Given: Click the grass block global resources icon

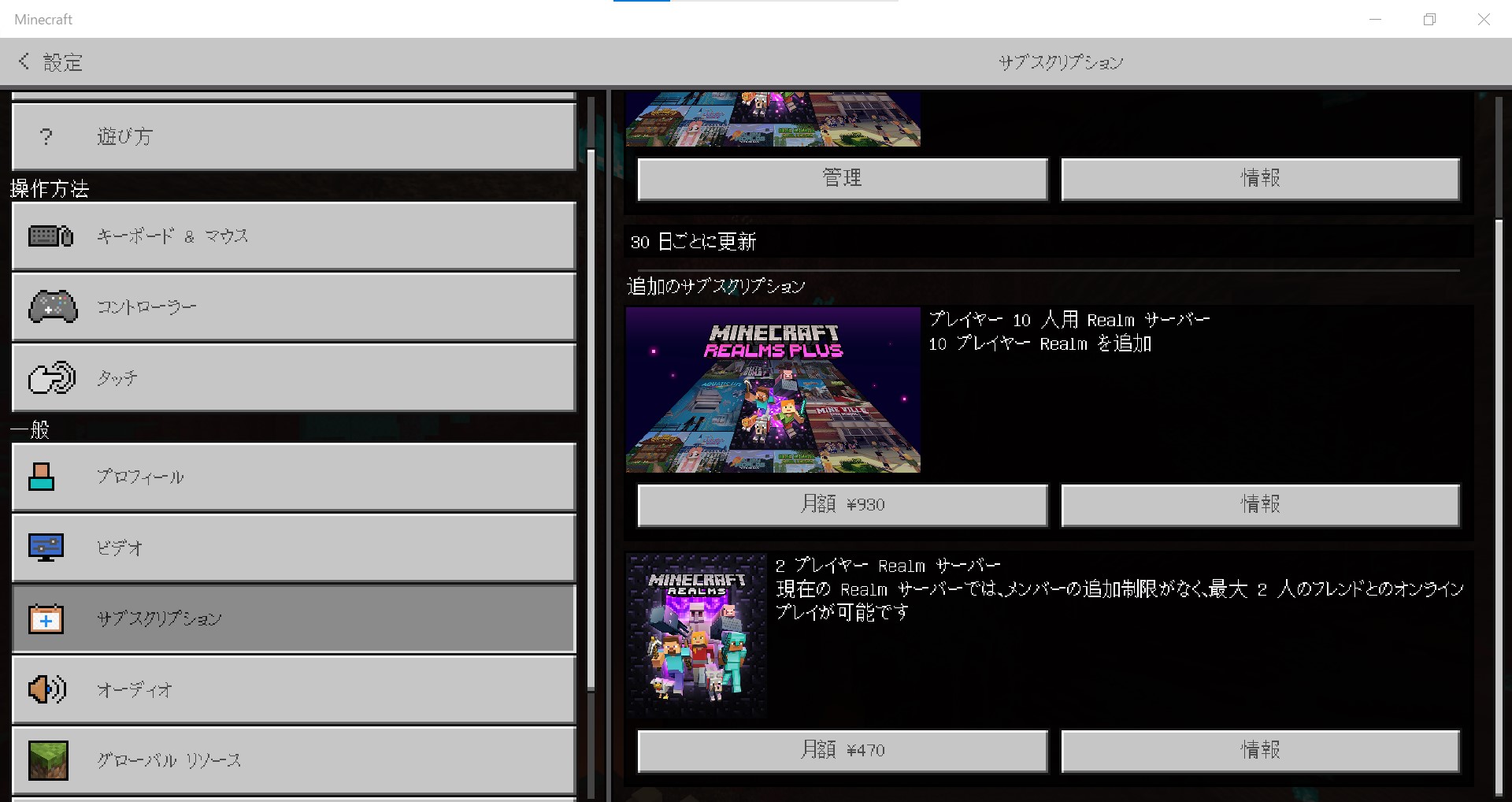Looking at the screenshot, I should 48,760.
